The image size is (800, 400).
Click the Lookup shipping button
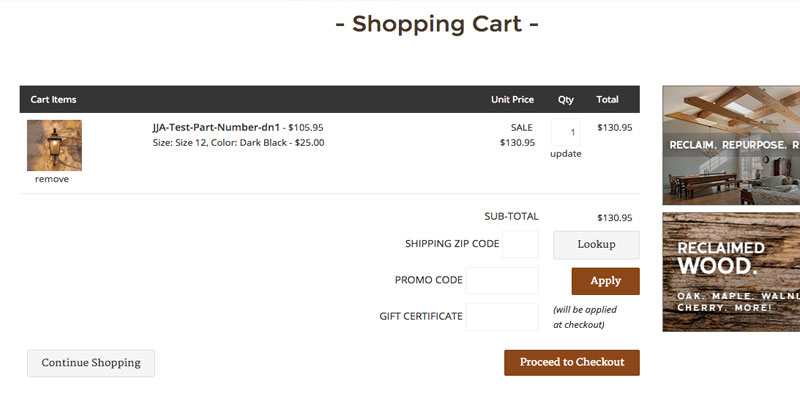tap(596, 244)
